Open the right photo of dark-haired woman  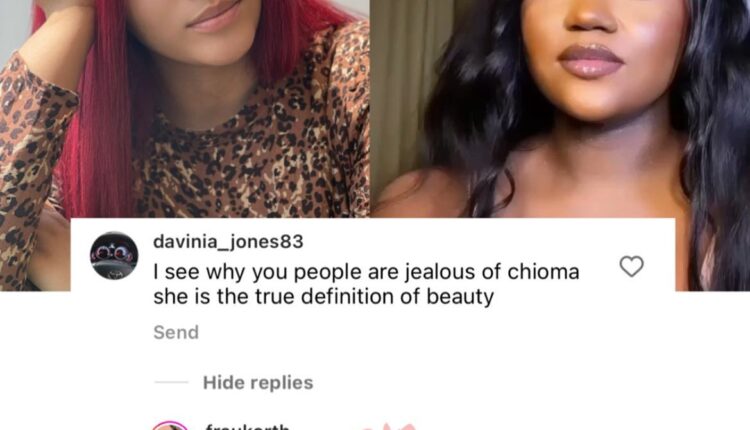pos(560,109)
